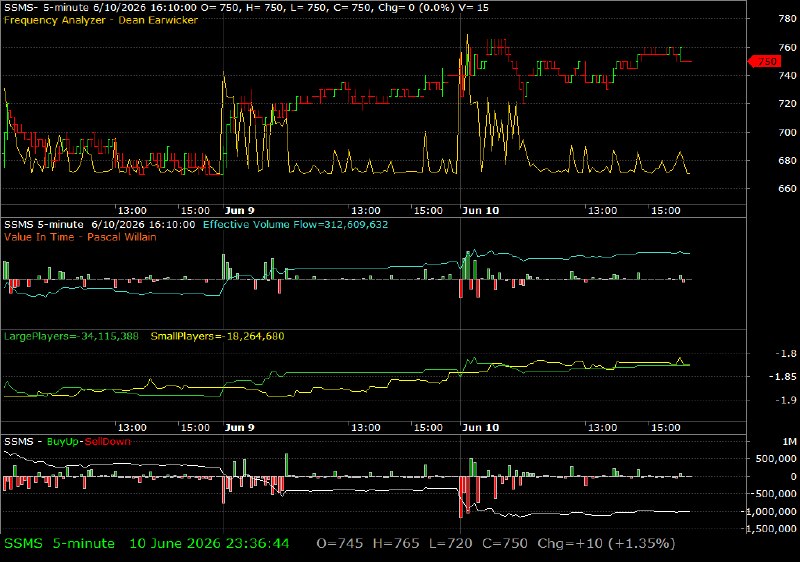Click the SSMS 5-minute OHLC header line
800x562 pixels.
tap(246, 8)
